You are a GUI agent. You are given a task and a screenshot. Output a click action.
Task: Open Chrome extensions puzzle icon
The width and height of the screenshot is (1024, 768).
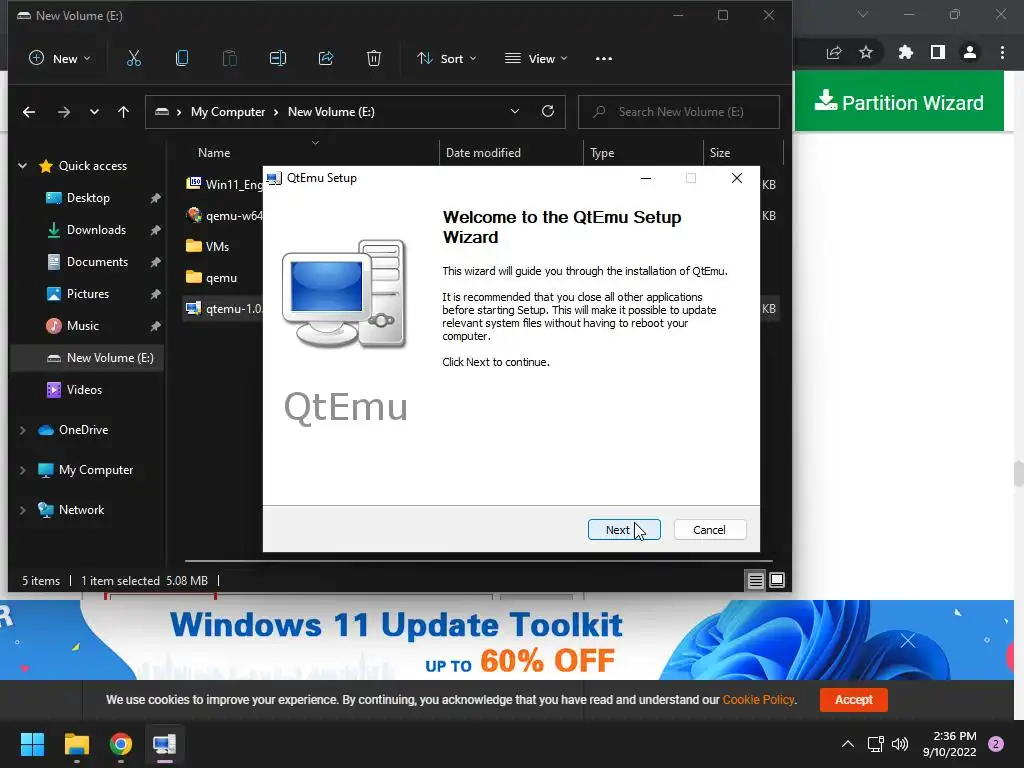click(x=905, y=52)
